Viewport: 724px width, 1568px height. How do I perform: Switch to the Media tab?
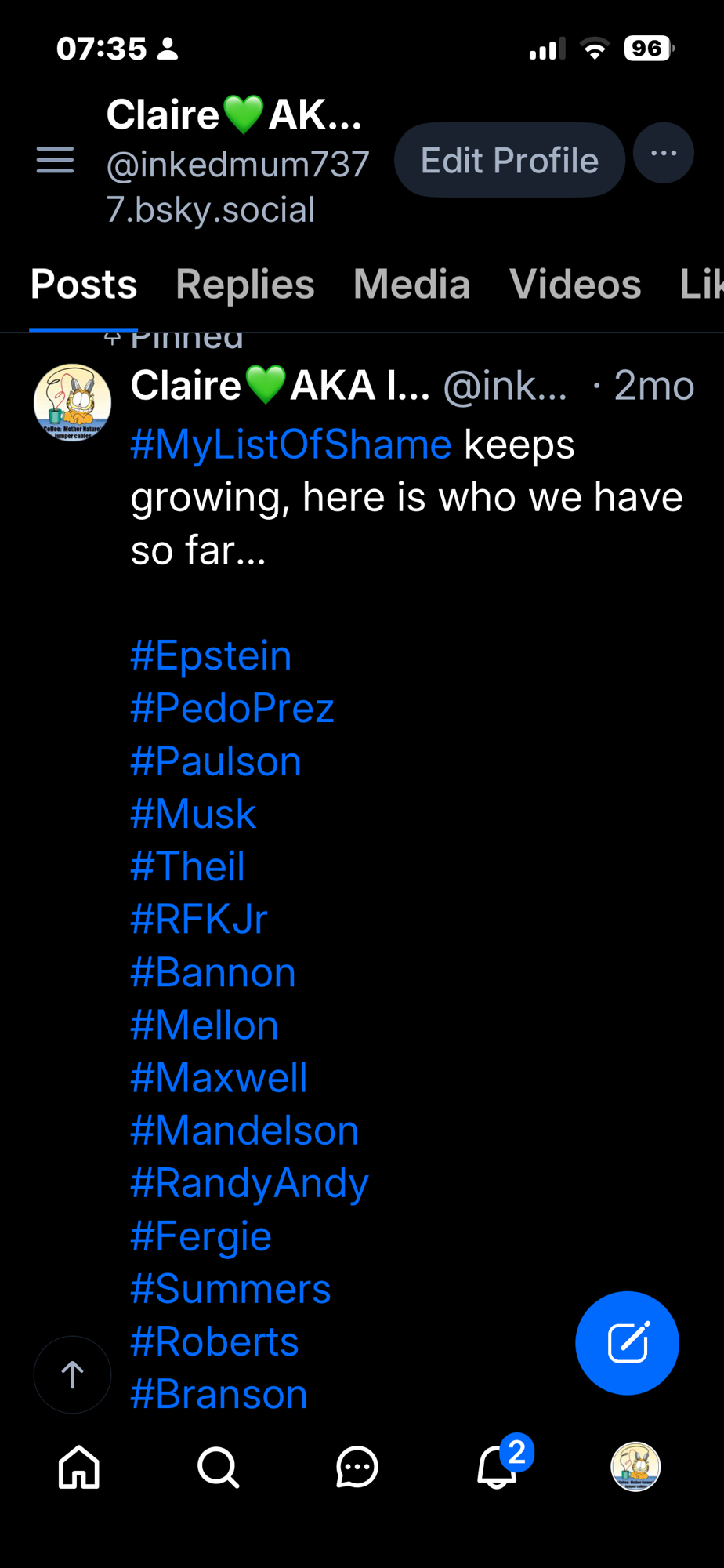click(x=411, y=284)
